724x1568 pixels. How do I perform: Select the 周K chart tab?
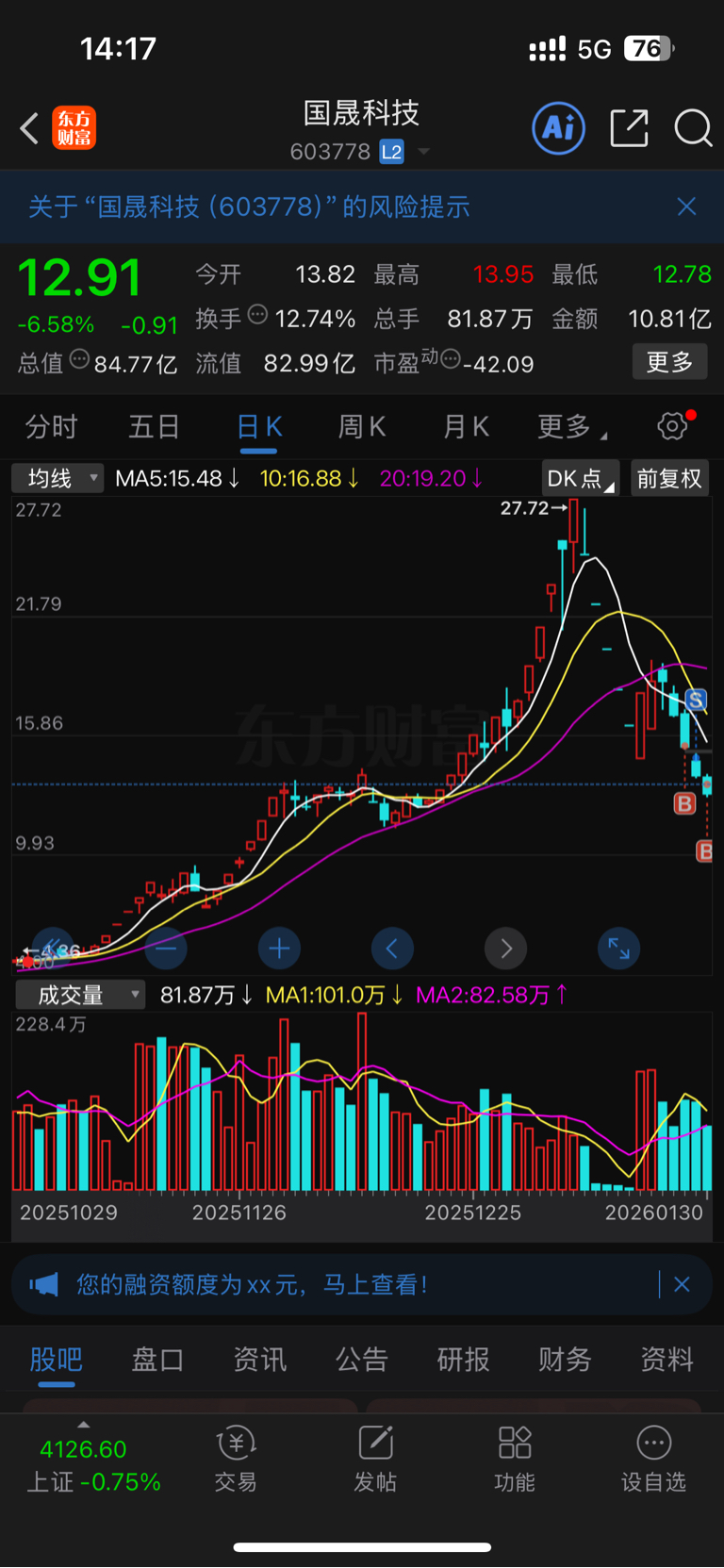(x=362, y=427)
